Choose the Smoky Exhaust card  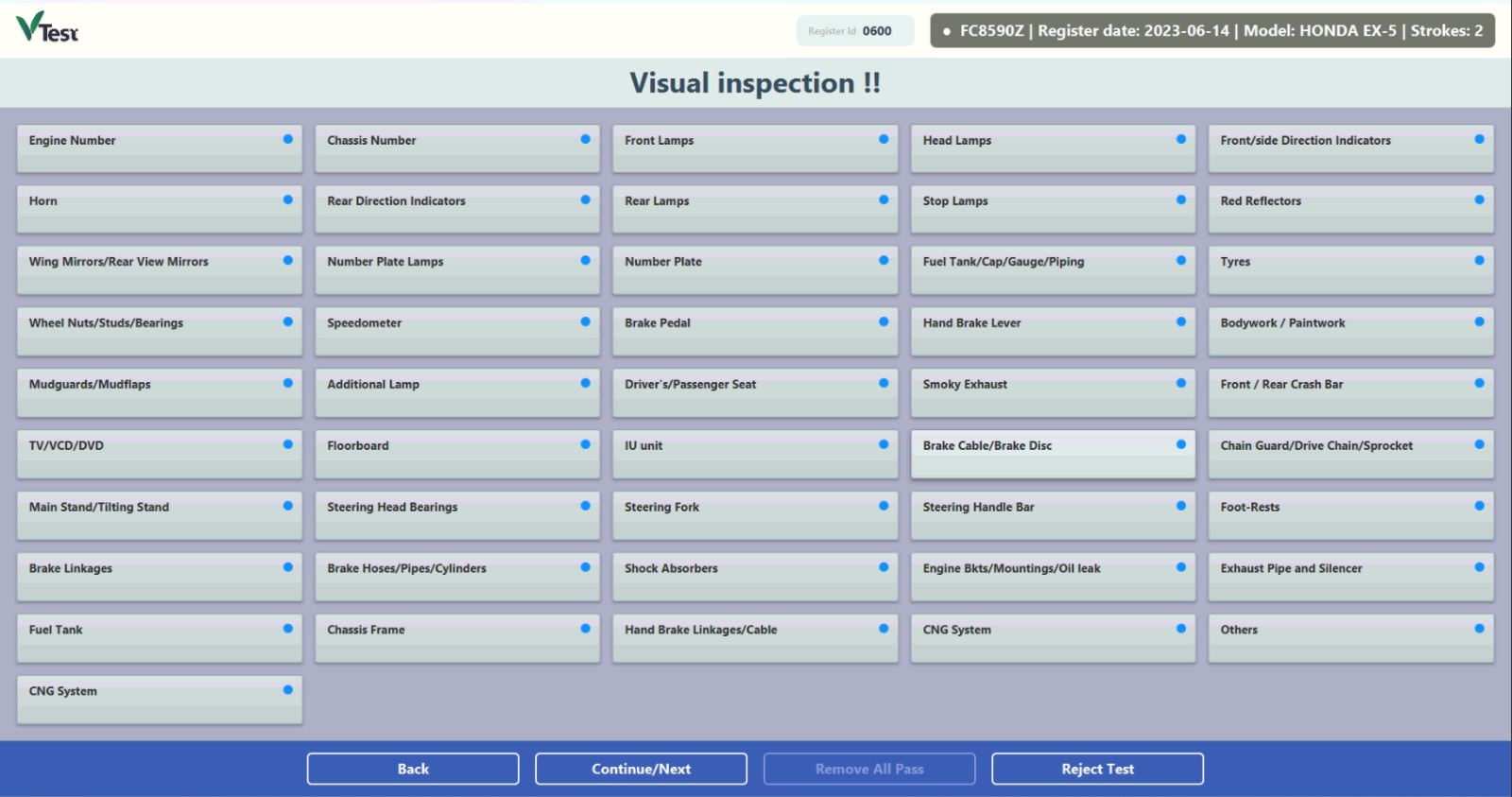pos(1053,393)
